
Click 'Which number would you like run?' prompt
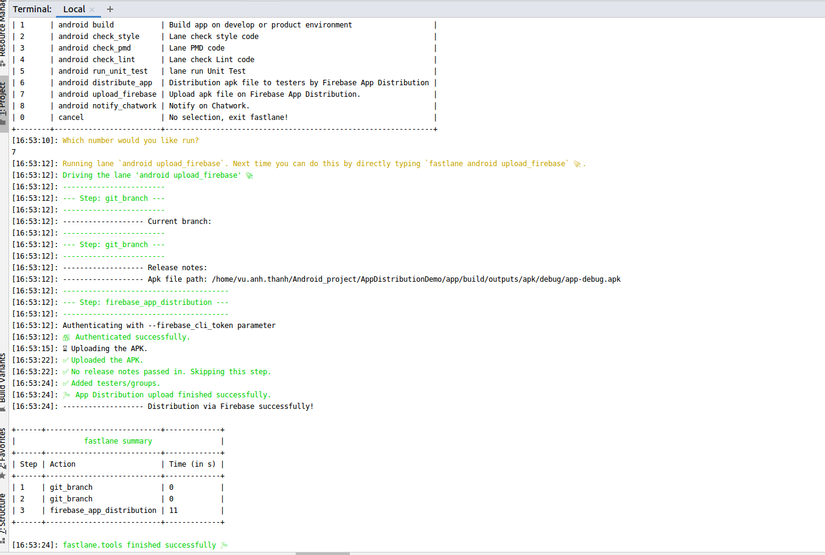(x=130, y=140)
